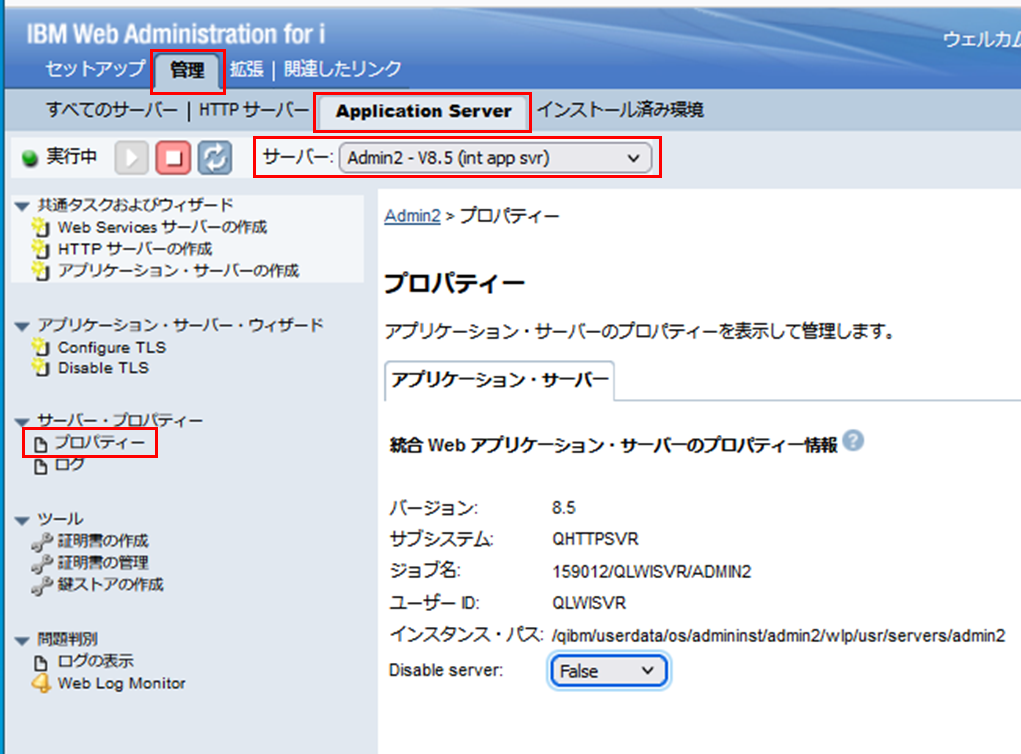Collapse the 問題判別 section
This screenshot has width=1021, height=754.
click(x=22, y=641)
